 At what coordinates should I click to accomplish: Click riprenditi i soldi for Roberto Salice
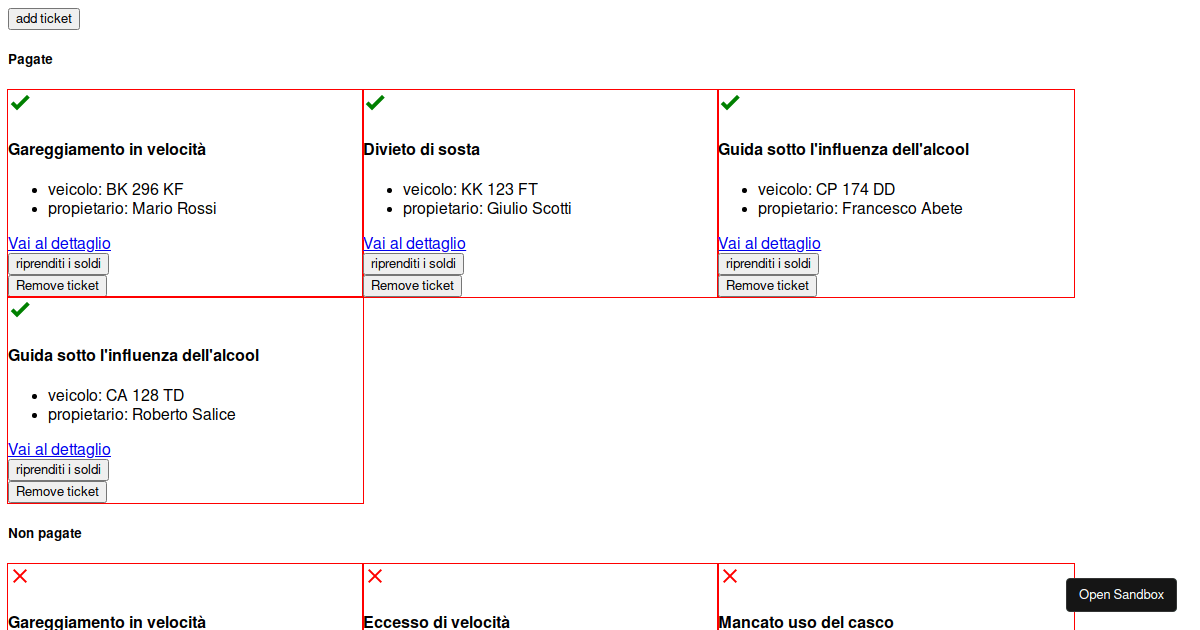[x=58, y=470]
